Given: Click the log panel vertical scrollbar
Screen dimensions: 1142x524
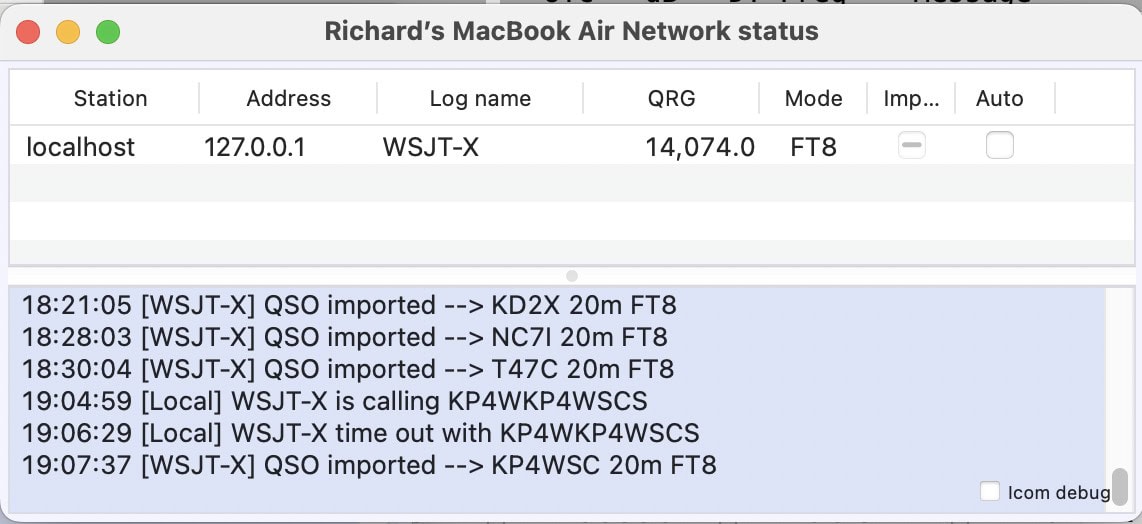Looking at the screenshot, I should coord(1120,486).
